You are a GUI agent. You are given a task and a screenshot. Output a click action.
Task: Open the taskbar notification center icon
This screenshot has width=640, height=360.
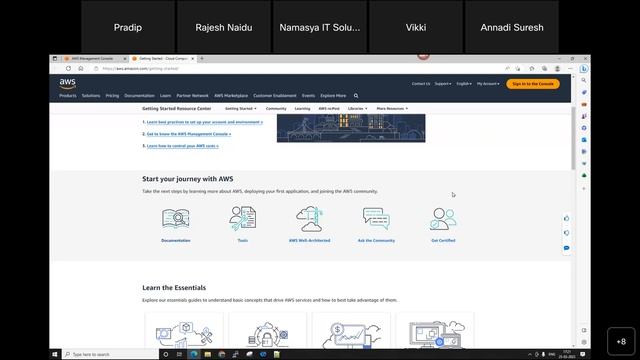583,354
